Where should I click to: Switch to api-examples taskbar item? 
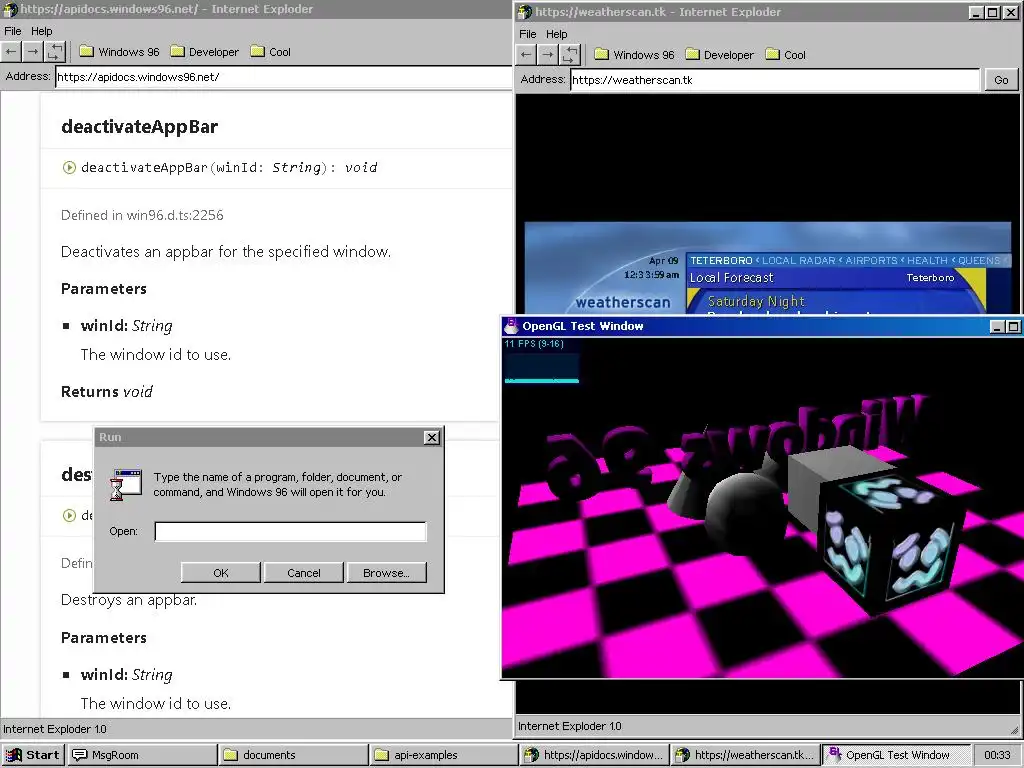click(x=445, y=755)
